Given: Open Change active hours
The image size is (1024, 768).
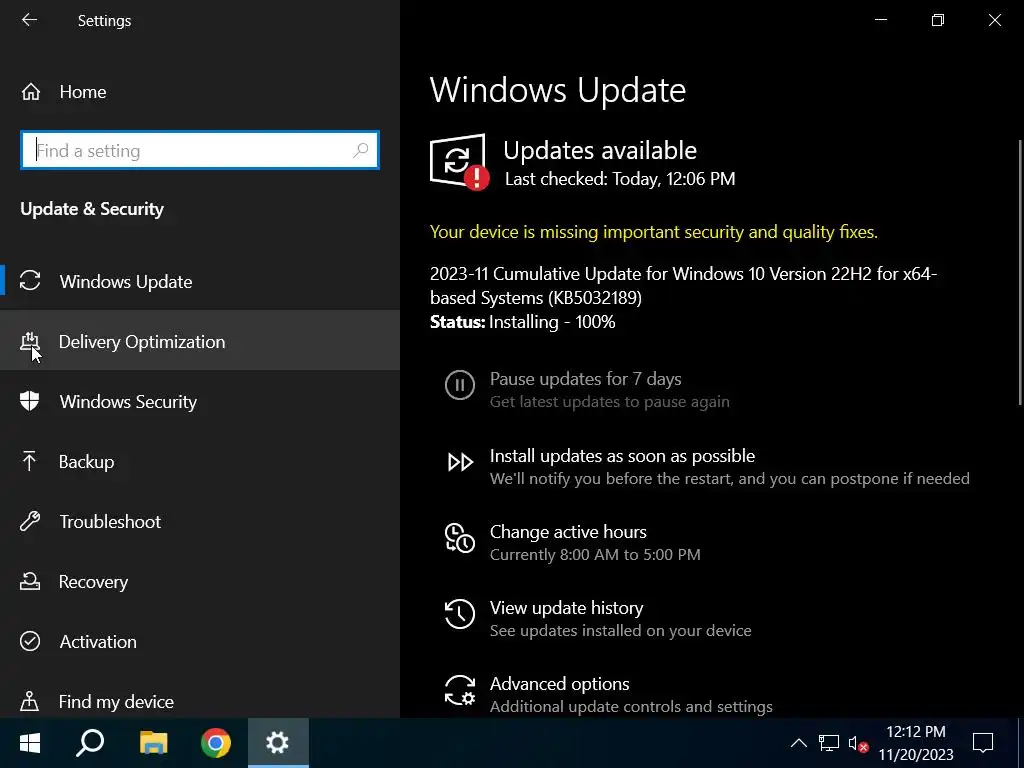Looking at the screenshot, I should pos(568,532).
